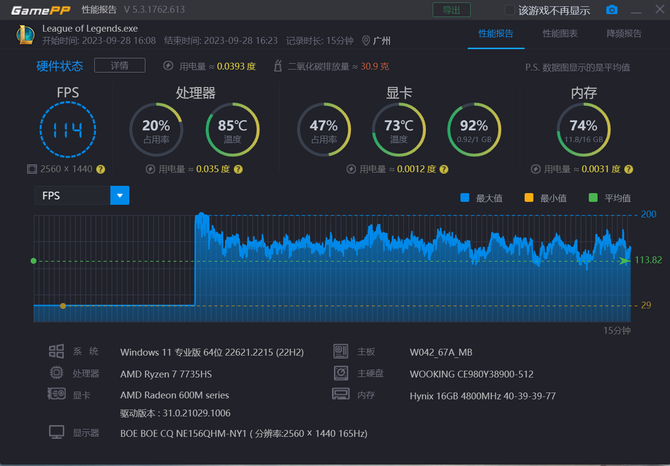Viewport: 670px width, 466px height.
Task: Click driver version 31.0.21029.1006 text
Action: coord(175,413)
